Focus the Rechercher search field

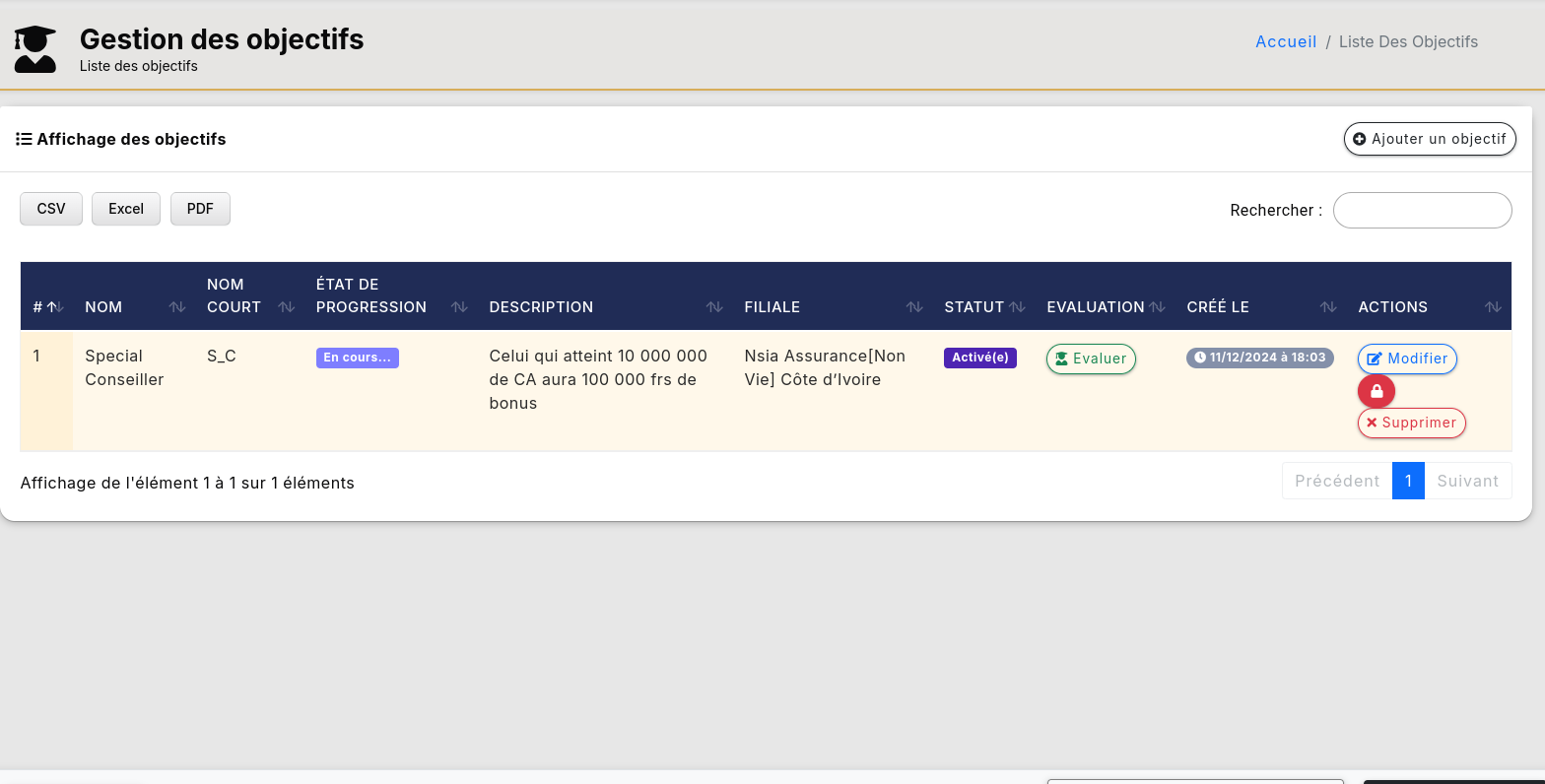click(1422, 210)
